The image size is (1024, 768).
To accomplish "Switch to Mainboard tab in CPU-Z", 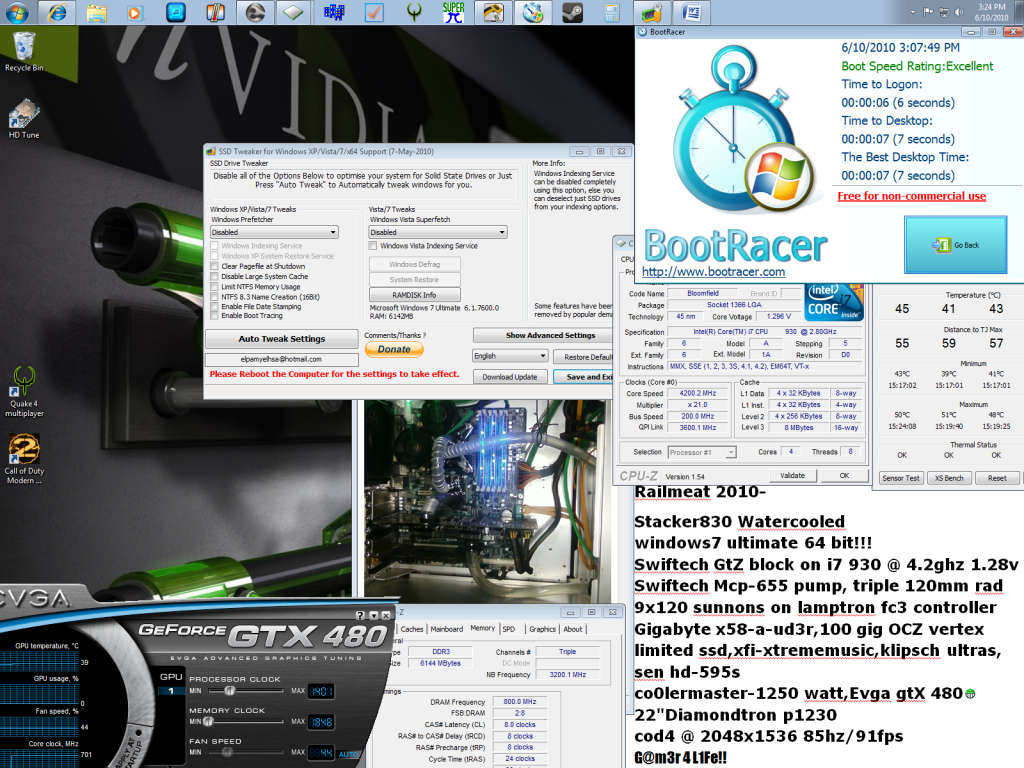I will coord(447,629).
